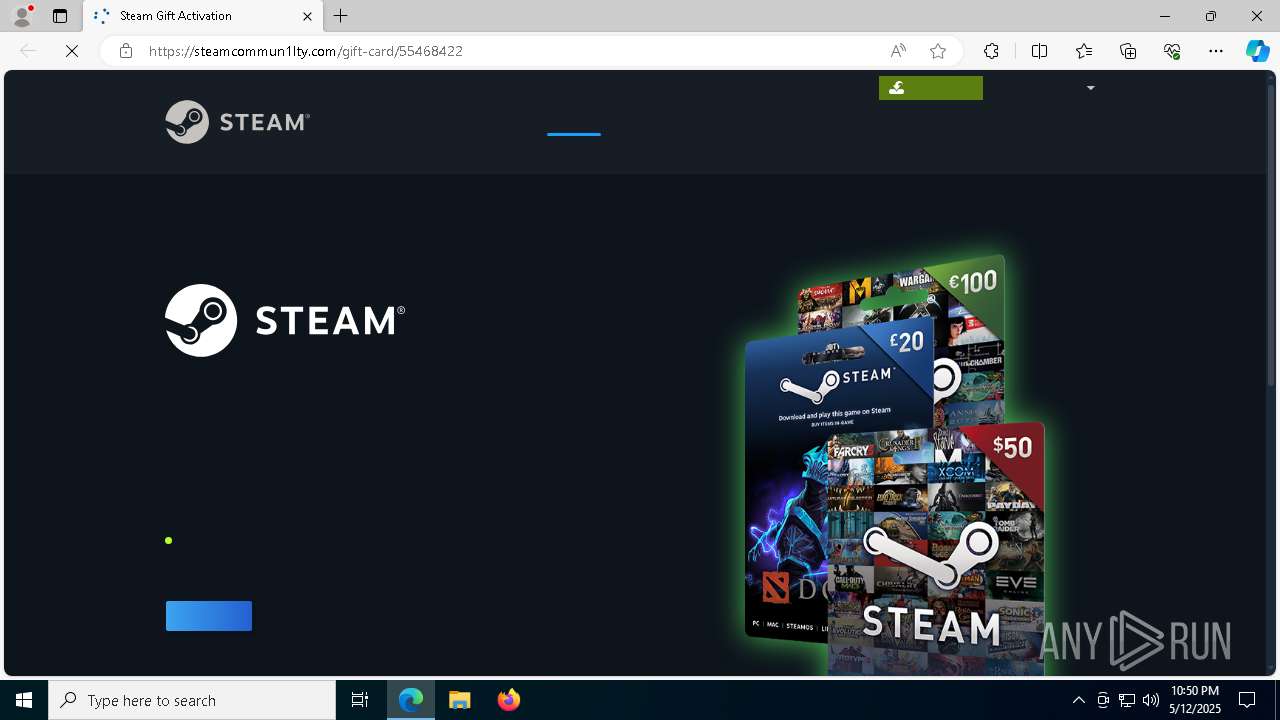Turn on Read aloud icon

[x=897, y=51]
